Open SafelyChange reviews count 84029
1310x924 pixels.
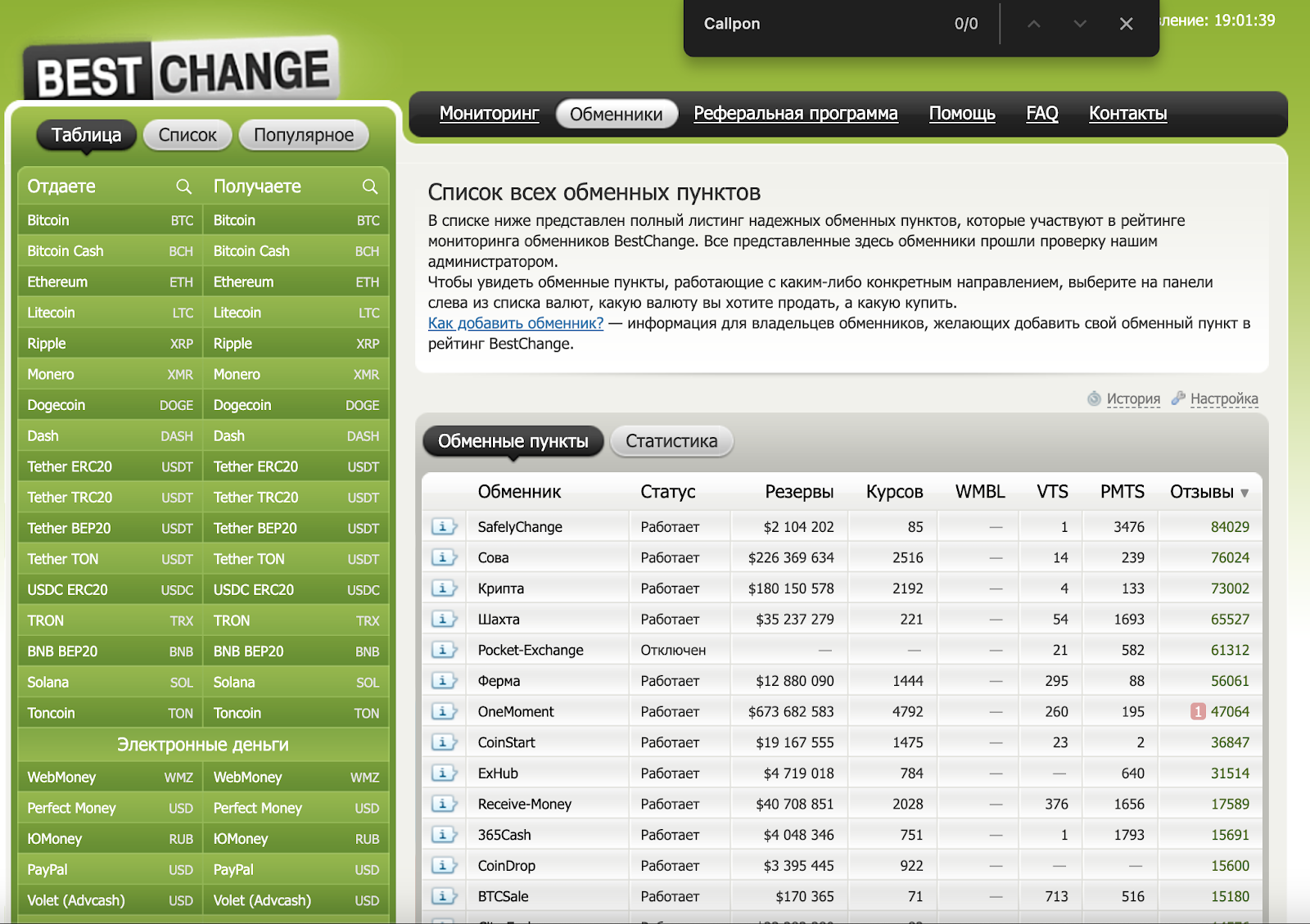click(x=1230, y=527)
